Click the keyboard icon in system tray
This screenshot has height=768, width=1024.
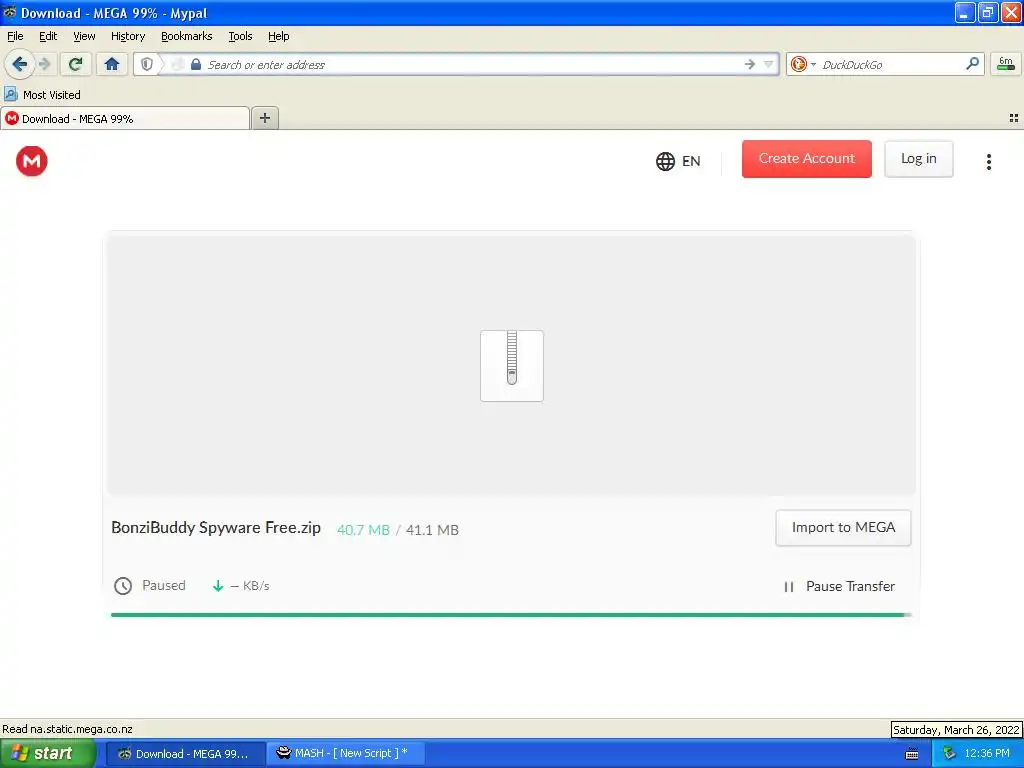pyautogui.click(x=912, y=754)
